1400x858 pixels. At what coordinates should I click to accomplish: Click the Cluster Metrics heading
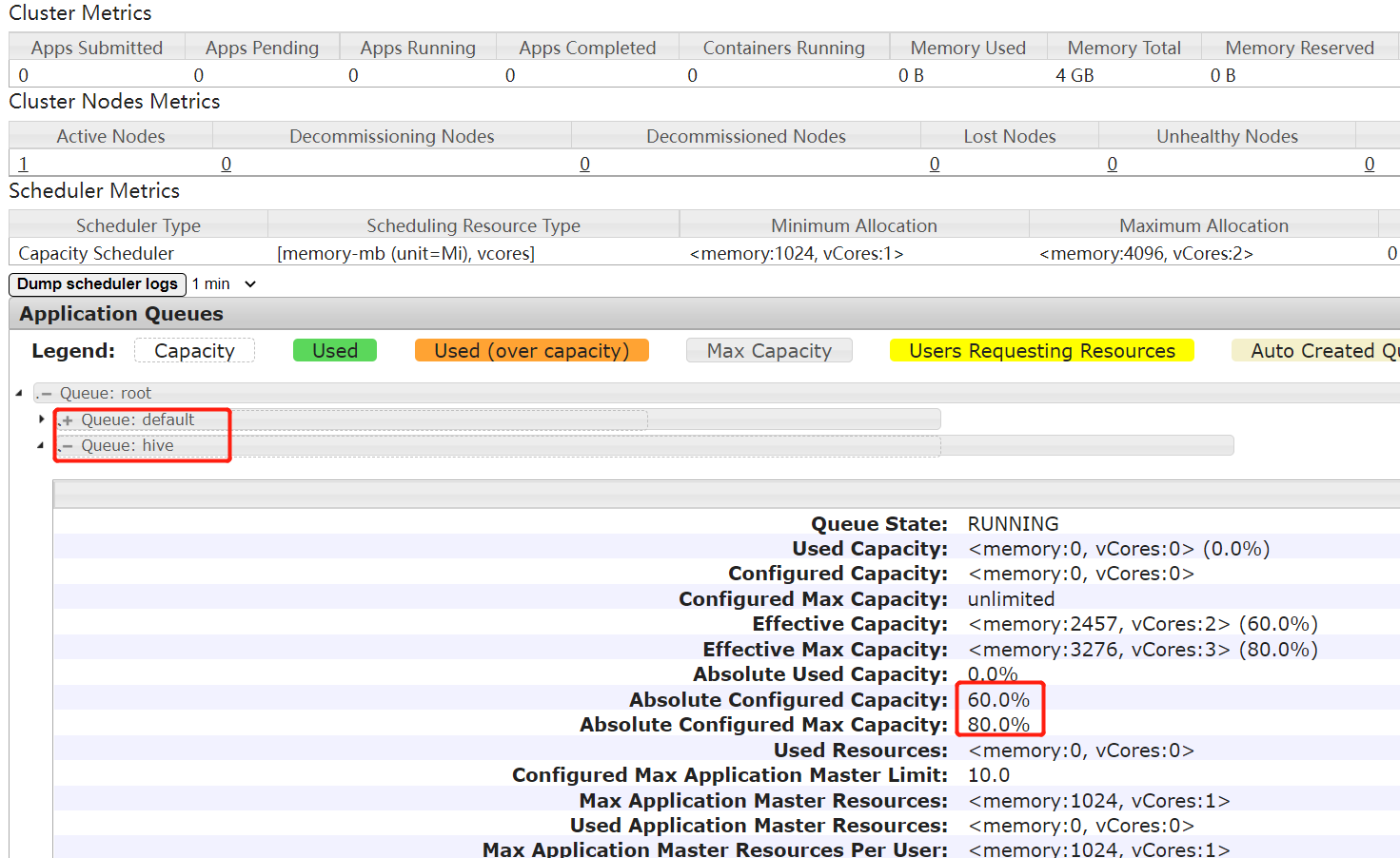tap(80, 13)
